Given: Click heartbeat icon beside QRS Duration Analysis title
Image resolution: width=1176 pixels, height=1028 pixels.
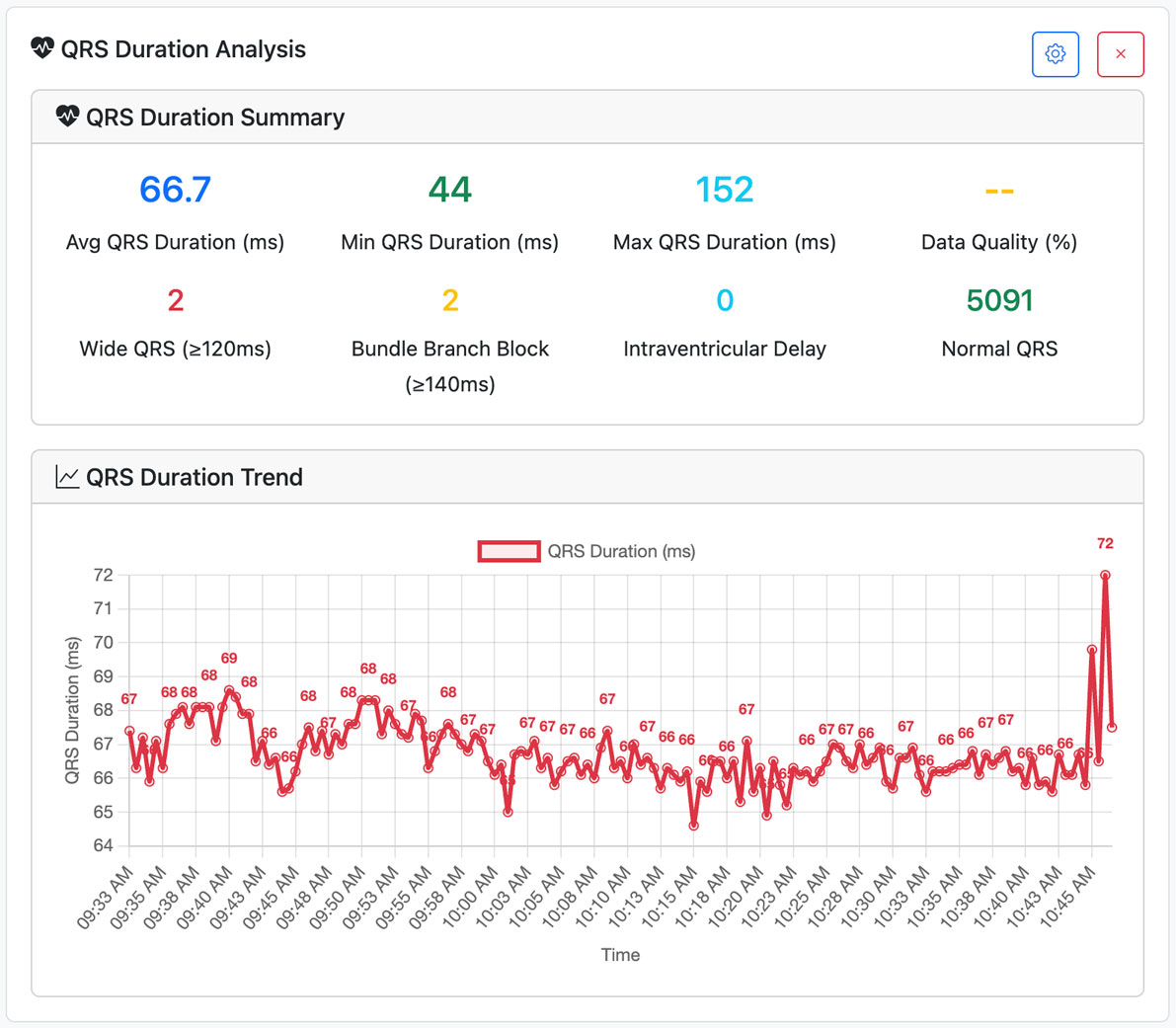Looking at the screenshot, I should pos(42,48).
